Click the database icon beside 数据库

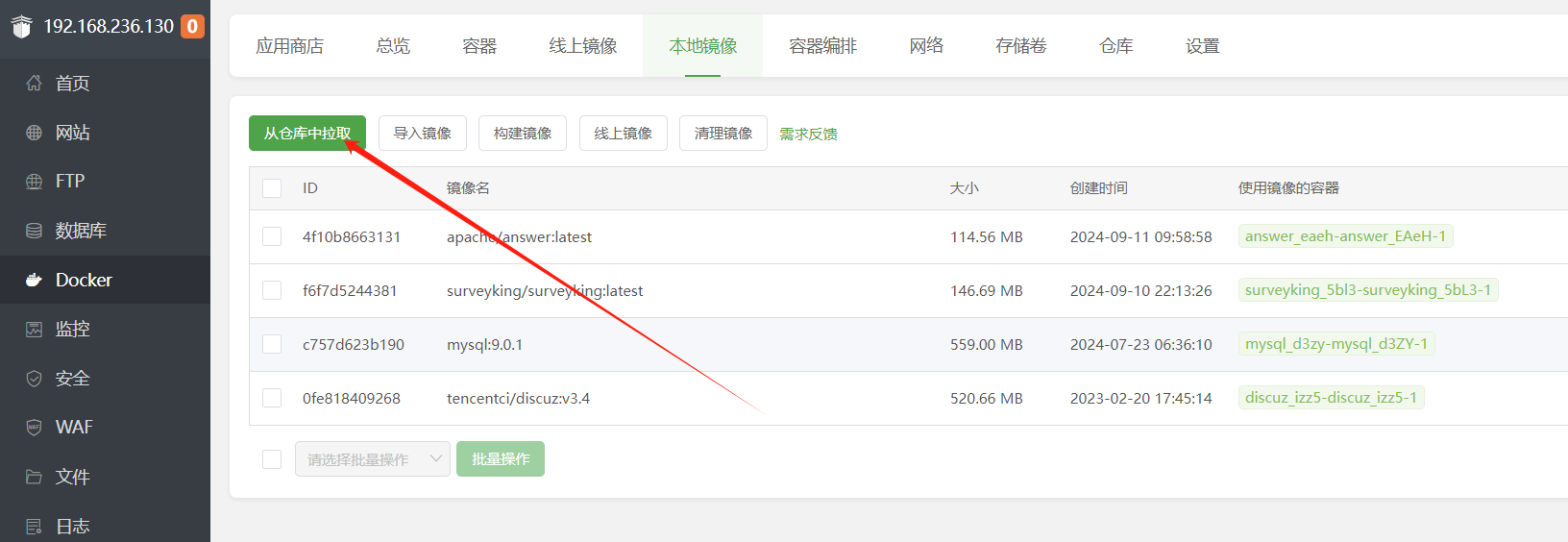[34, 231]
